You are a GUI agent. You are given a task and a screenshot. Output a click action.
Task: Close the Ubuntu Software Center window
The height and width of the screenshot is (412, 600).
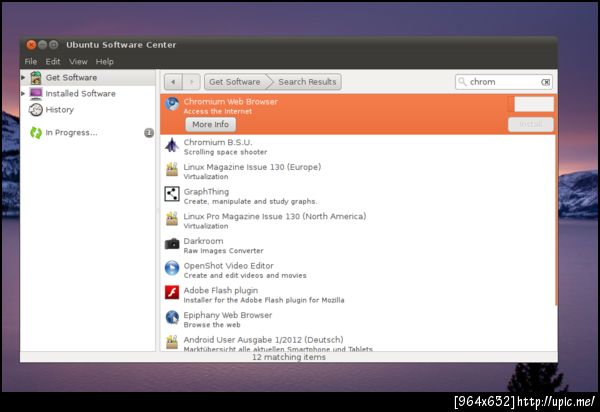(x=31, y=45)
